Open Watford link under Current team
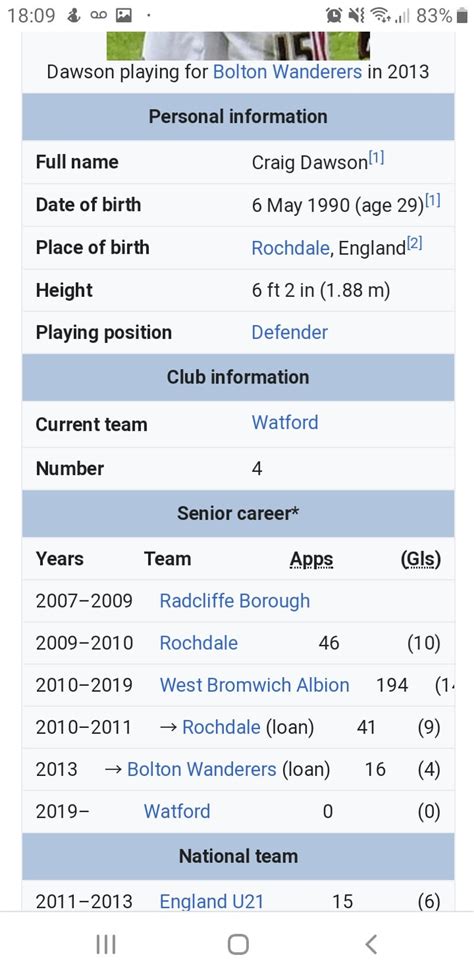Screen dimensions: 474x974 tap(285, 422)
